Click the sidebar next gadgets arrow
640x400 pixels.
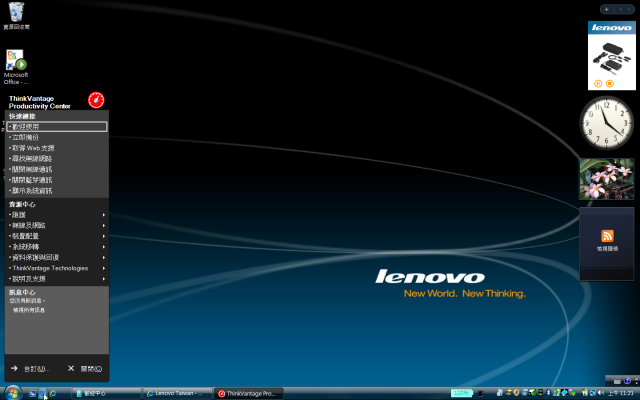pos(629,9)
